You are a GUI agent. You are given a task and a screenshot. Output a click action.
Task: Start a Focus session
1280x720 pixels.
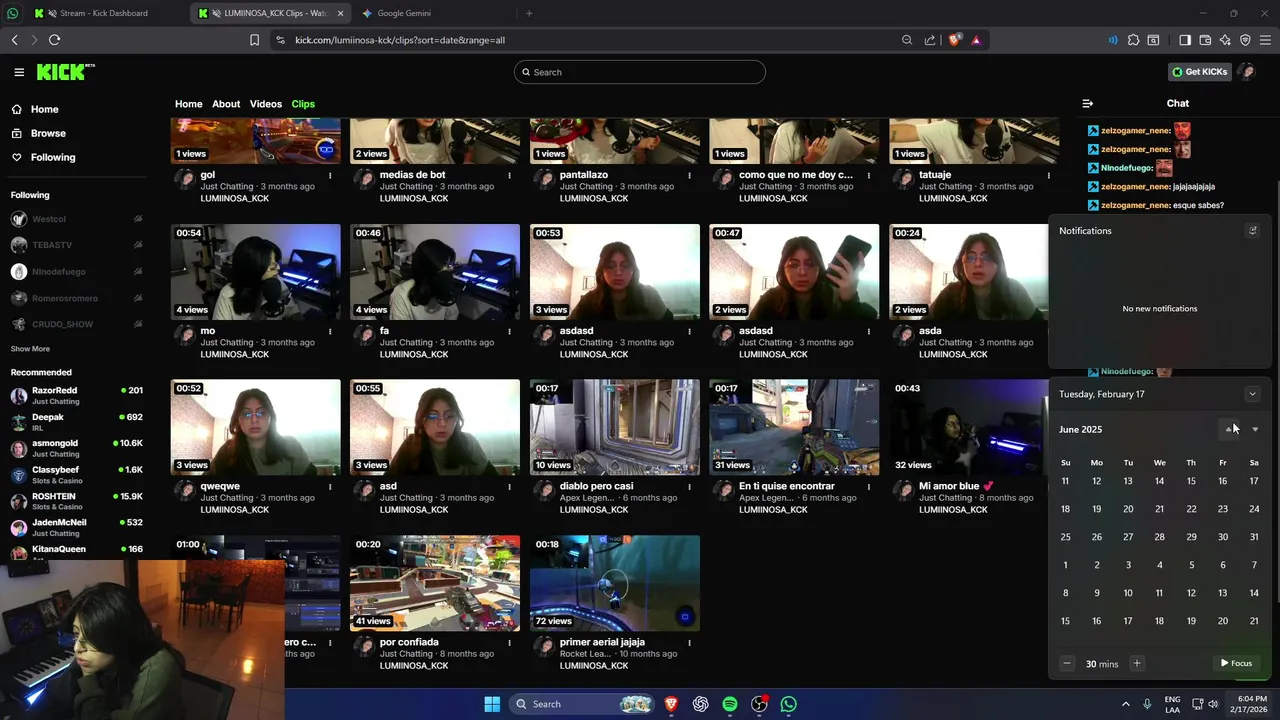click(x=1236, y=663)
